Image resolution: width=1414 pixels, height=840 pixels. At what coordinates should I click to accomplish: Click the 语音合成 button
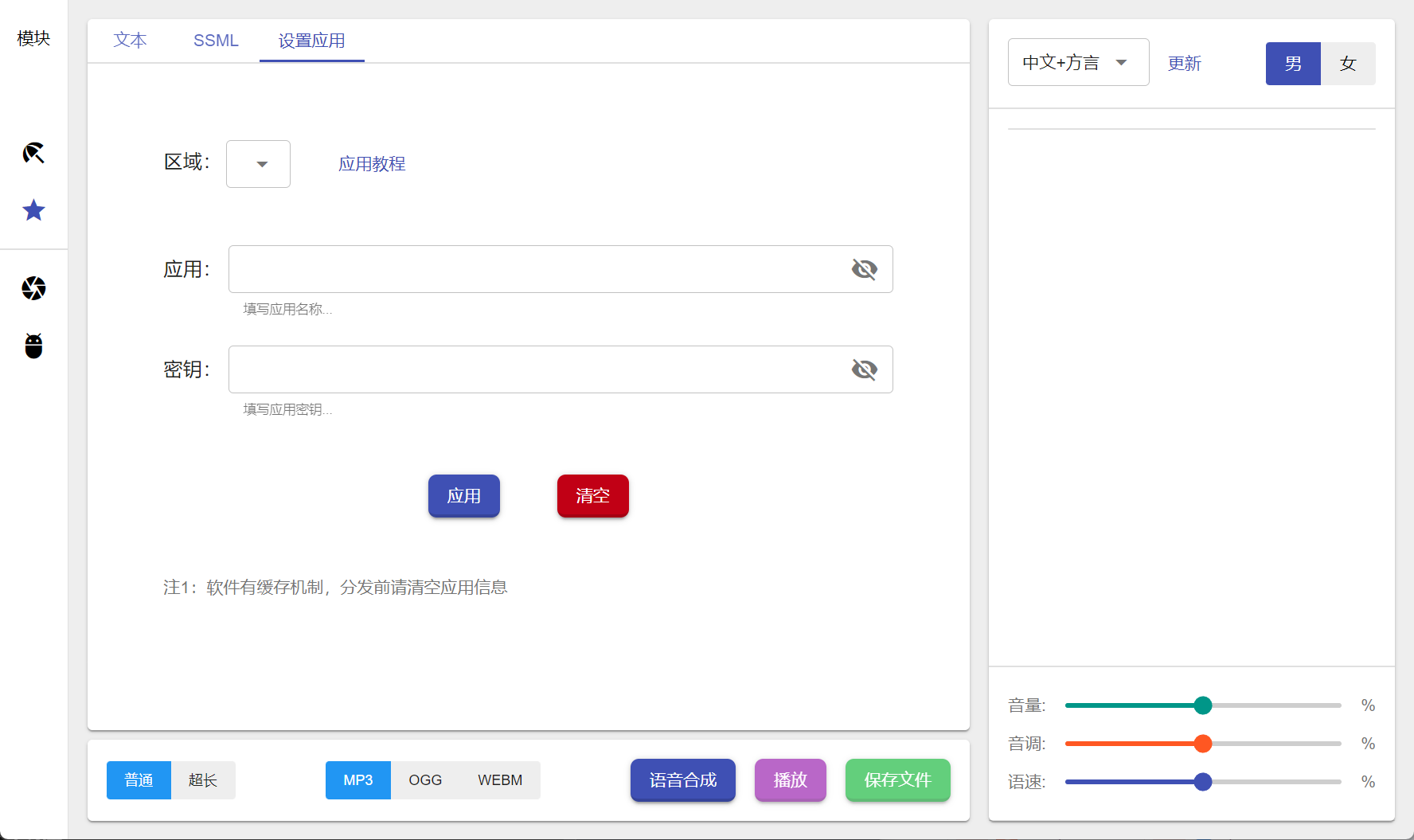click(683, 780)
